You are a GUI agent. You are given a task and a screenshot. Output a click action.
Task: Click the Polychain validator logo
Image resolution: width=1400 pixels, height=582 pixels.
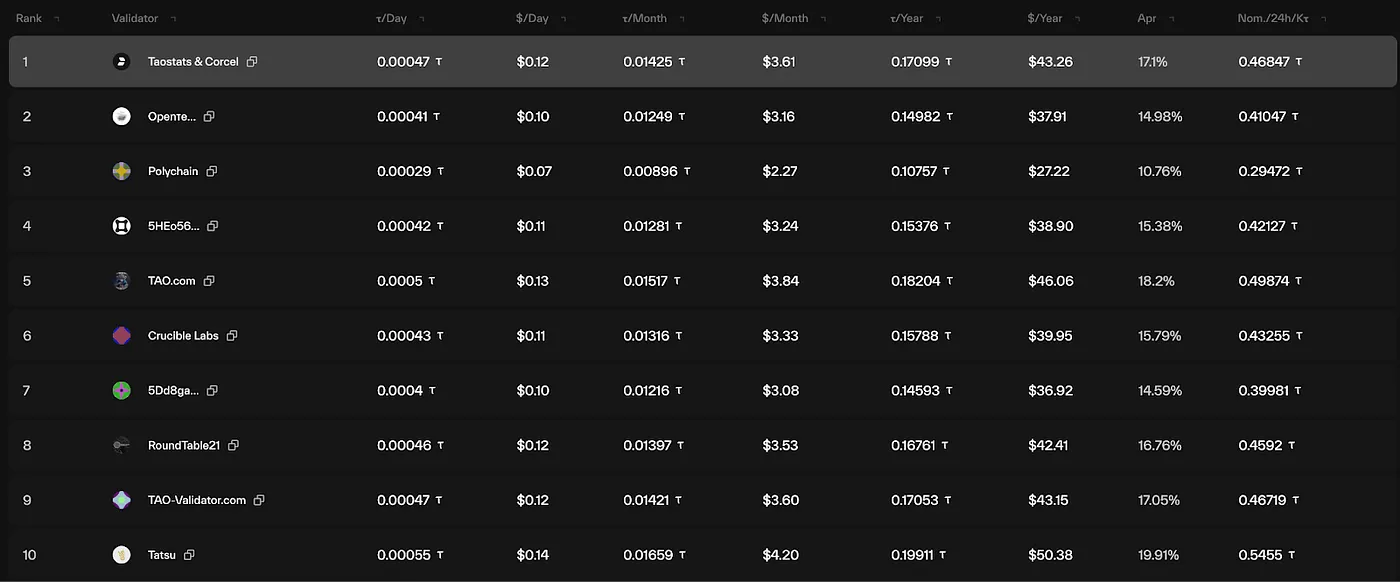122,171
